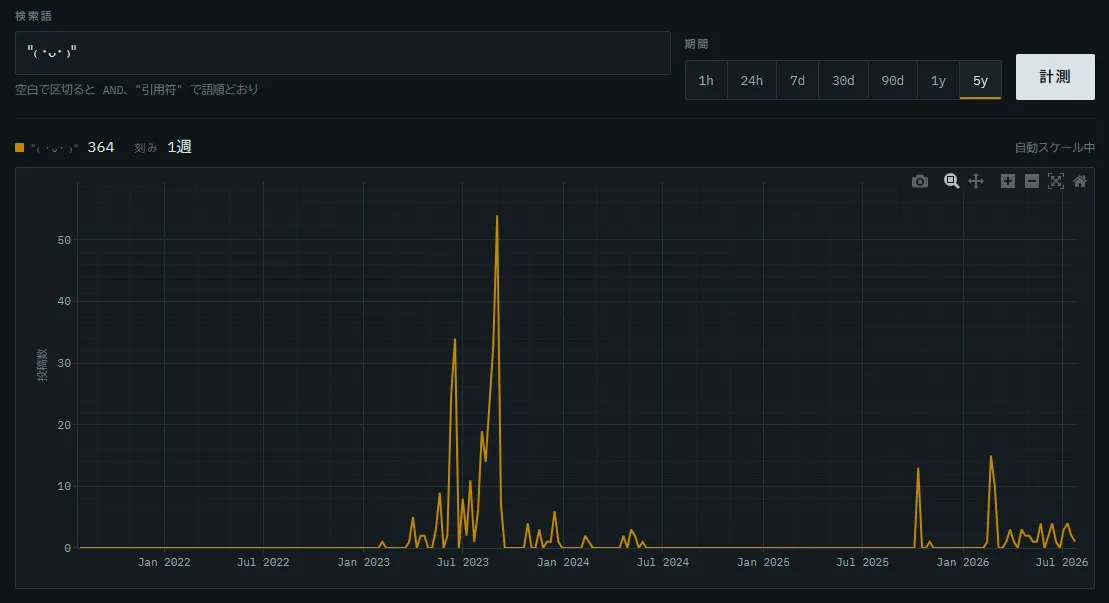Click the Jan 2023 axis label
1109x603 pixels.
coord(364,562)
